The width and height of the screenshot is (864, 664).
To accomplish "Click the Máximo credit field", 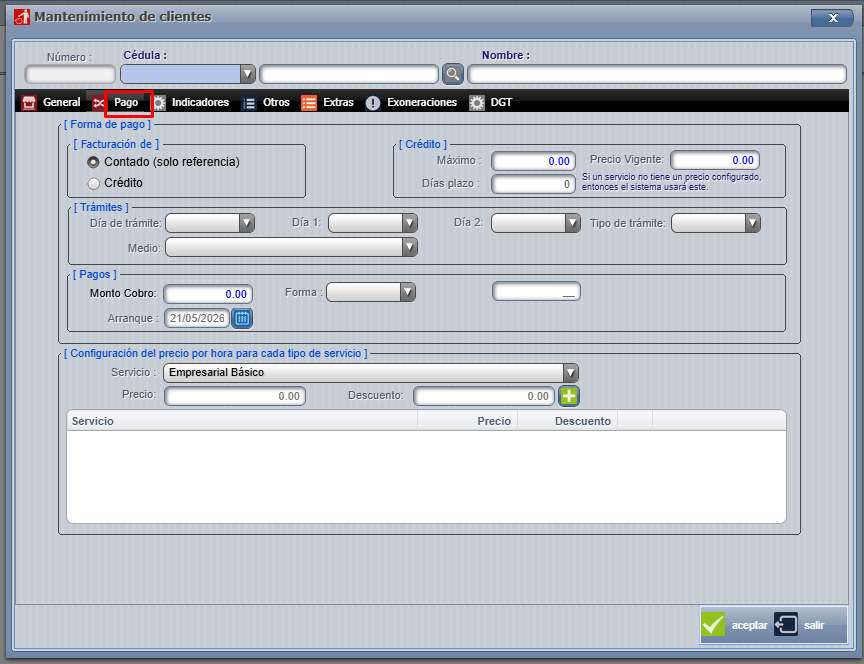I will [x=533, y=161].
